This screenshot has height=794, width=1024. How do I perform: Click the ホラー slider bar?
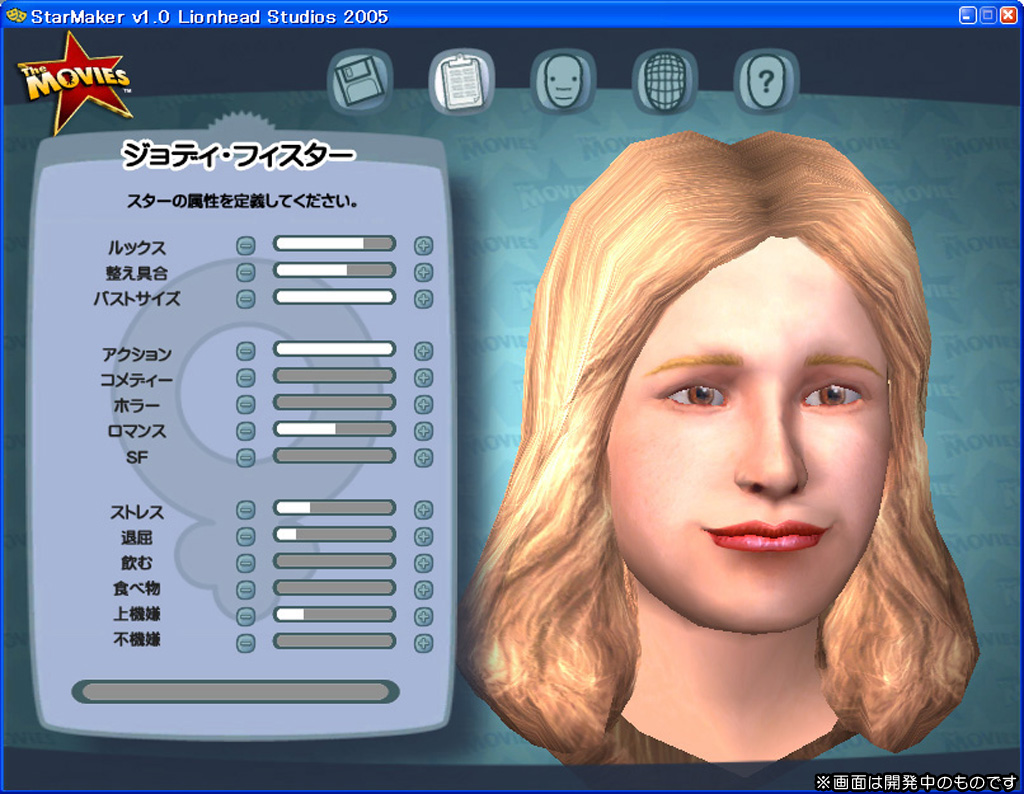[334, 402]
